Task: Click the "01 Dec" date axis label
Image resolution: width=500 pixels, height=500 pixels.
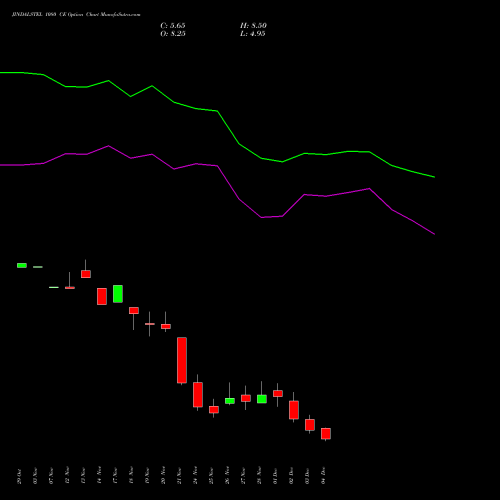Action: click(275, 476)
